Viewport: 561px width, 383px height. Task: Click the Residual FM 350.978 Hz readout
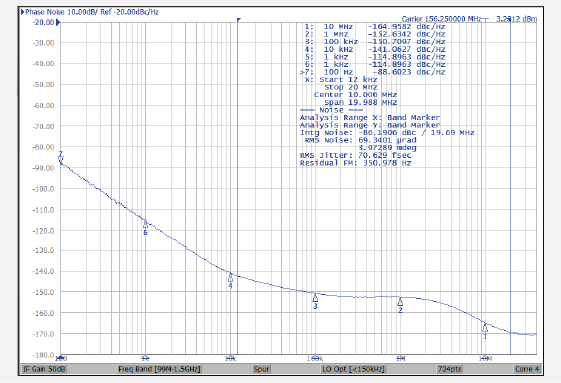pyautogui.click(x=356, y=163)
